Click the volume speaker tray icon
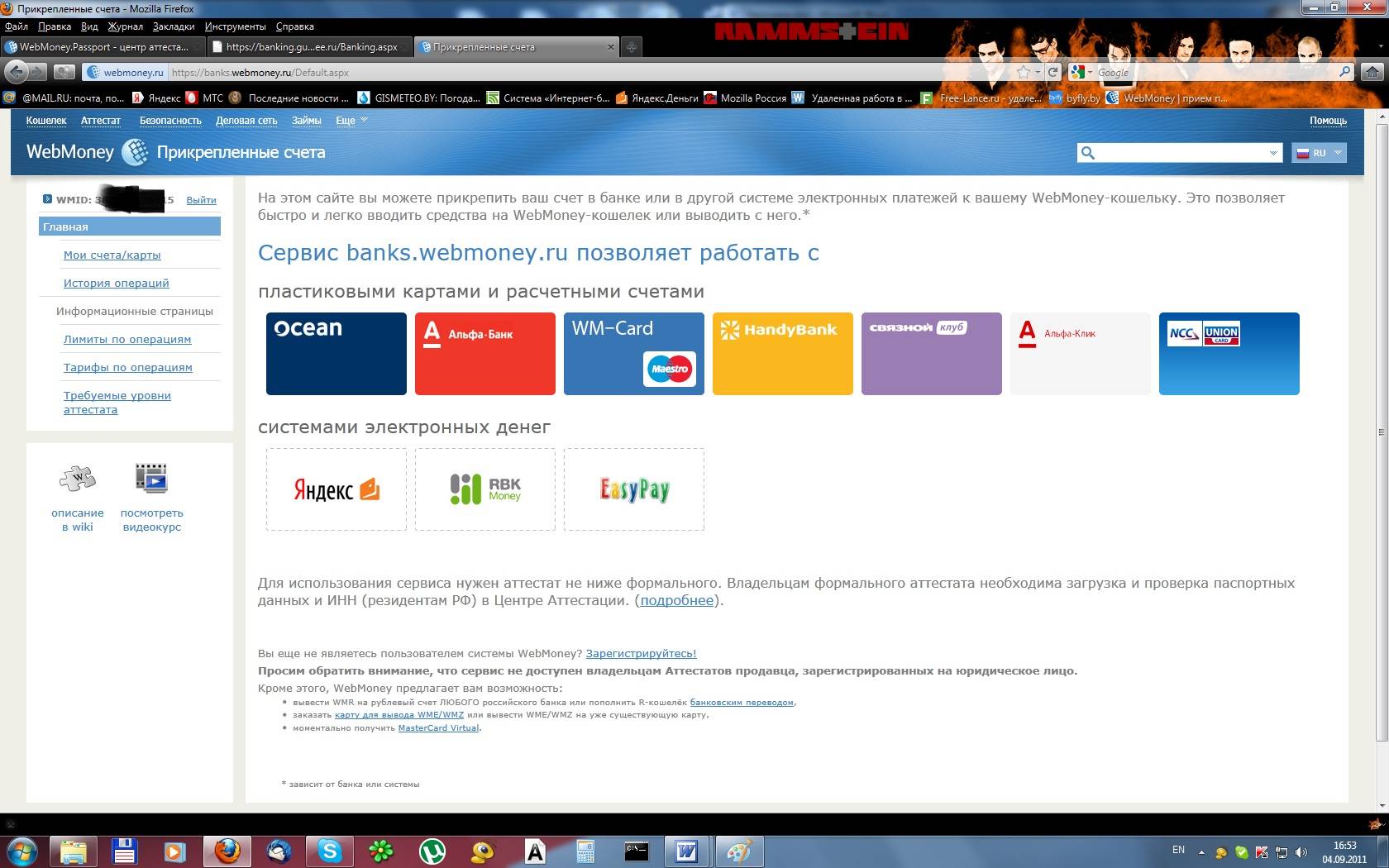This screenshot has height=868, width=1389. tap(1301, 852)
